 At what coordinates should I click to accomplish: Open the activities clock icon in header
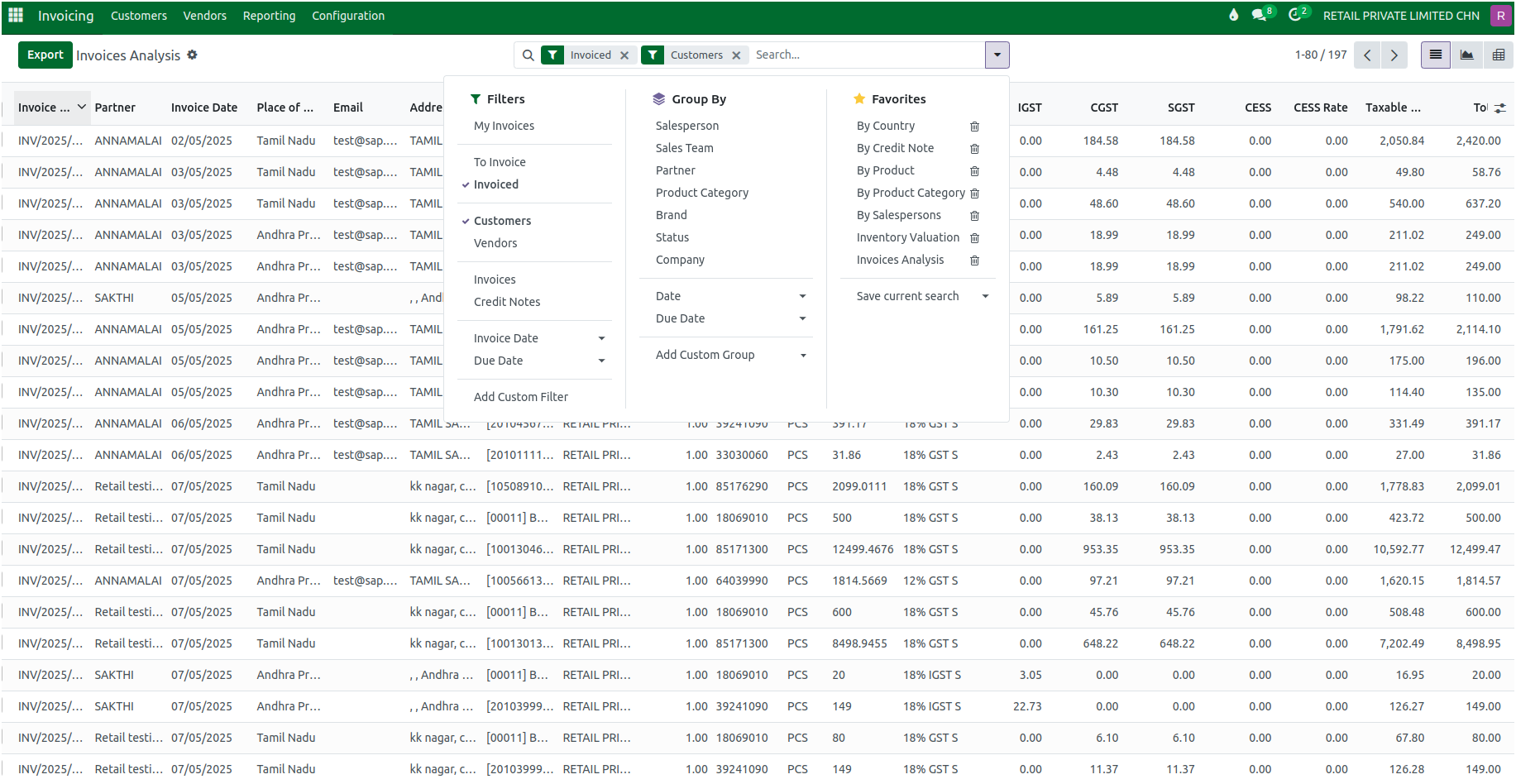tap(1295, 16)
